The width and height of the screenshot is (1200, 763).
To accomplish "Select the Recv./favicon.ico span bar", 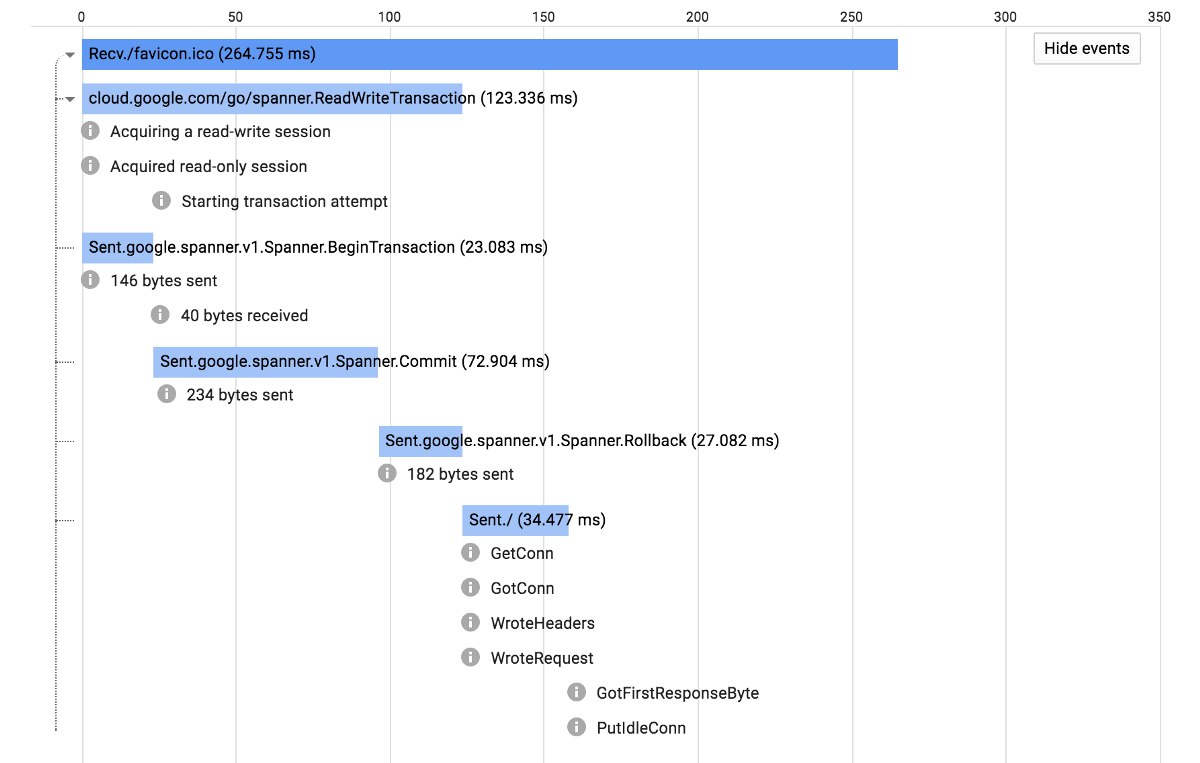I will tap(489, 54).
